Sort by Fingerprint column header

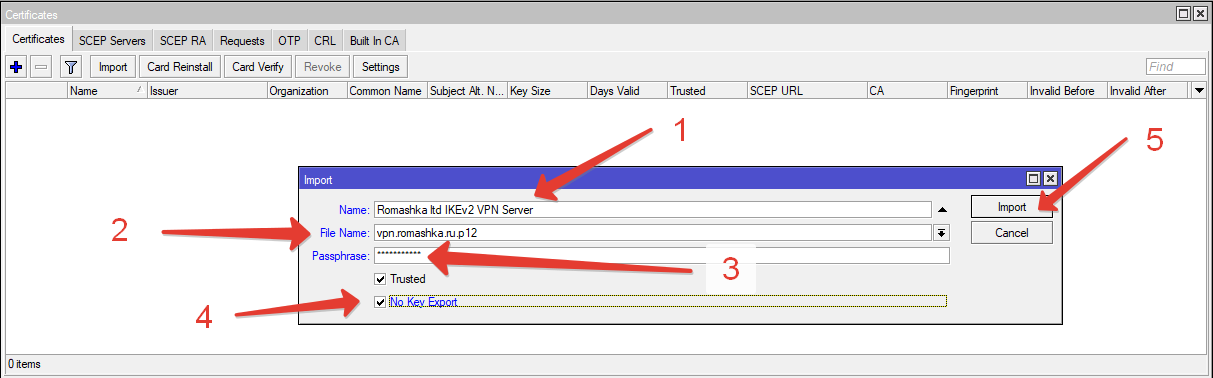987,90
